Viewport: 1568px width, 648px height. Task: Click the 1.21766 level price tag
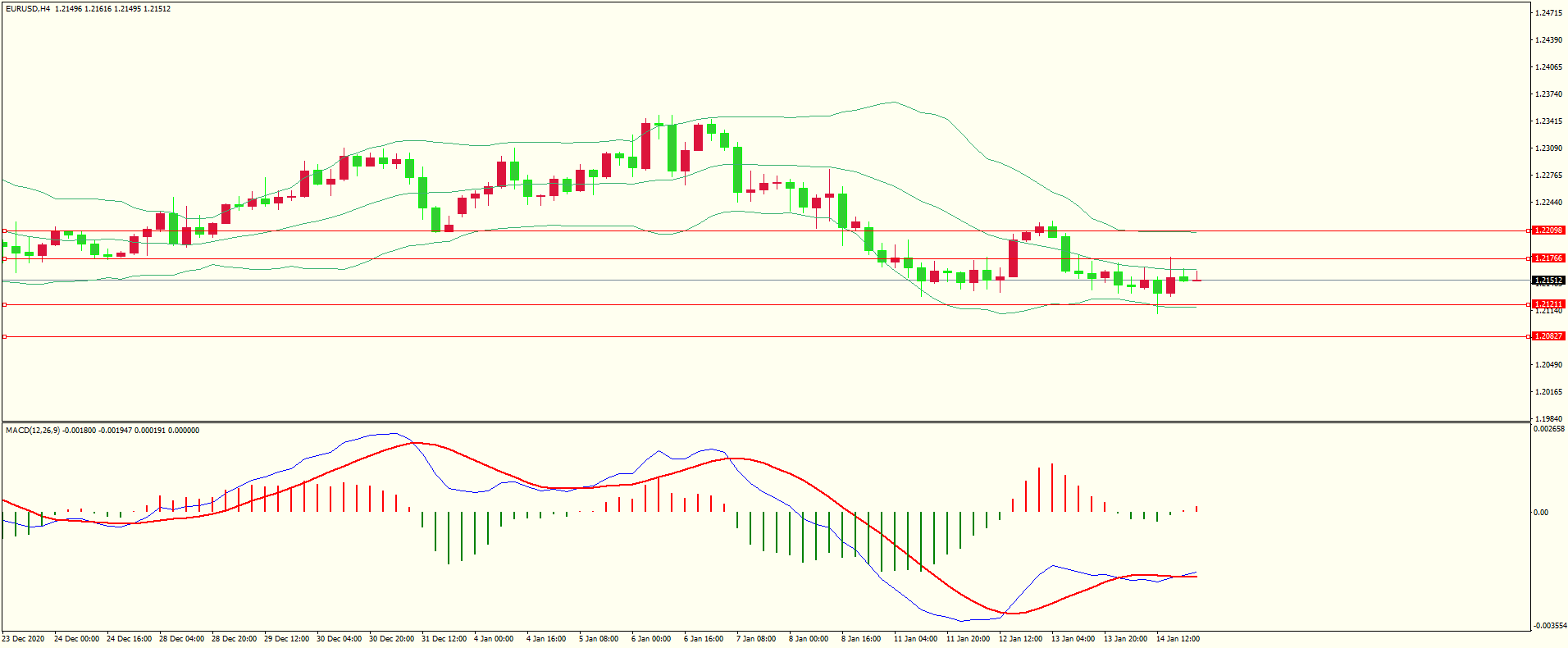1548,258
